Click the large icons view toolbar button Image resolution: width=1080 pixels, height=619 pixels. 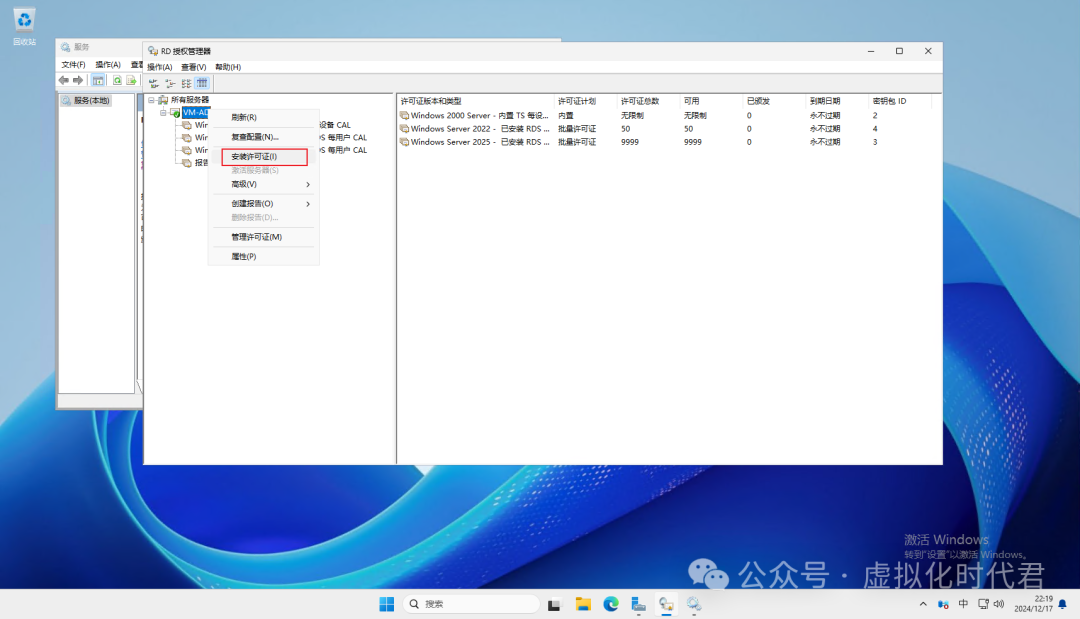coord(154,83)
